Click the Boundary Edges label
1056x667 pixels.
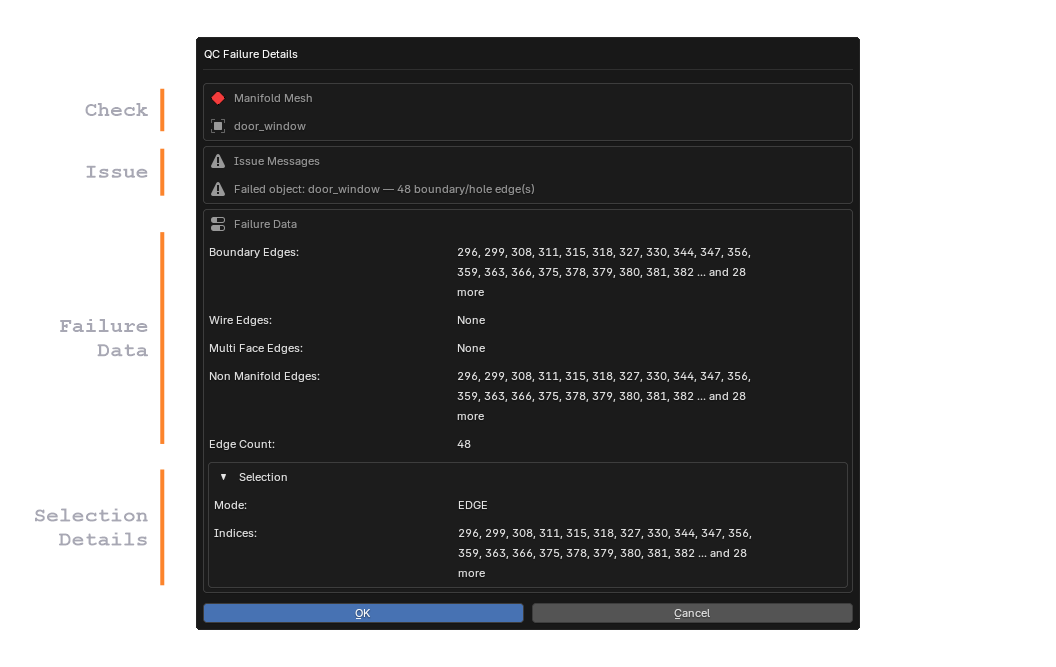254,252
